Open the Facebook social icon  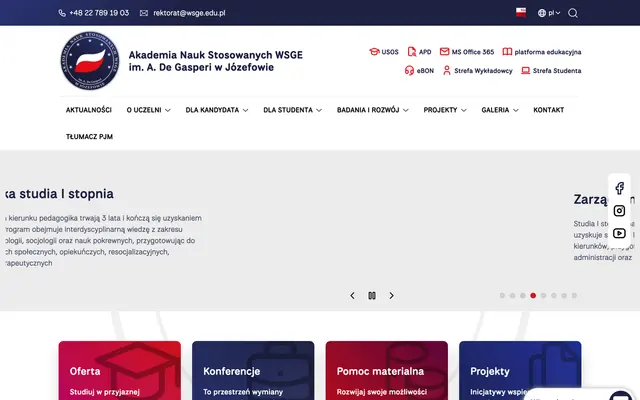(x=619, y=188)
